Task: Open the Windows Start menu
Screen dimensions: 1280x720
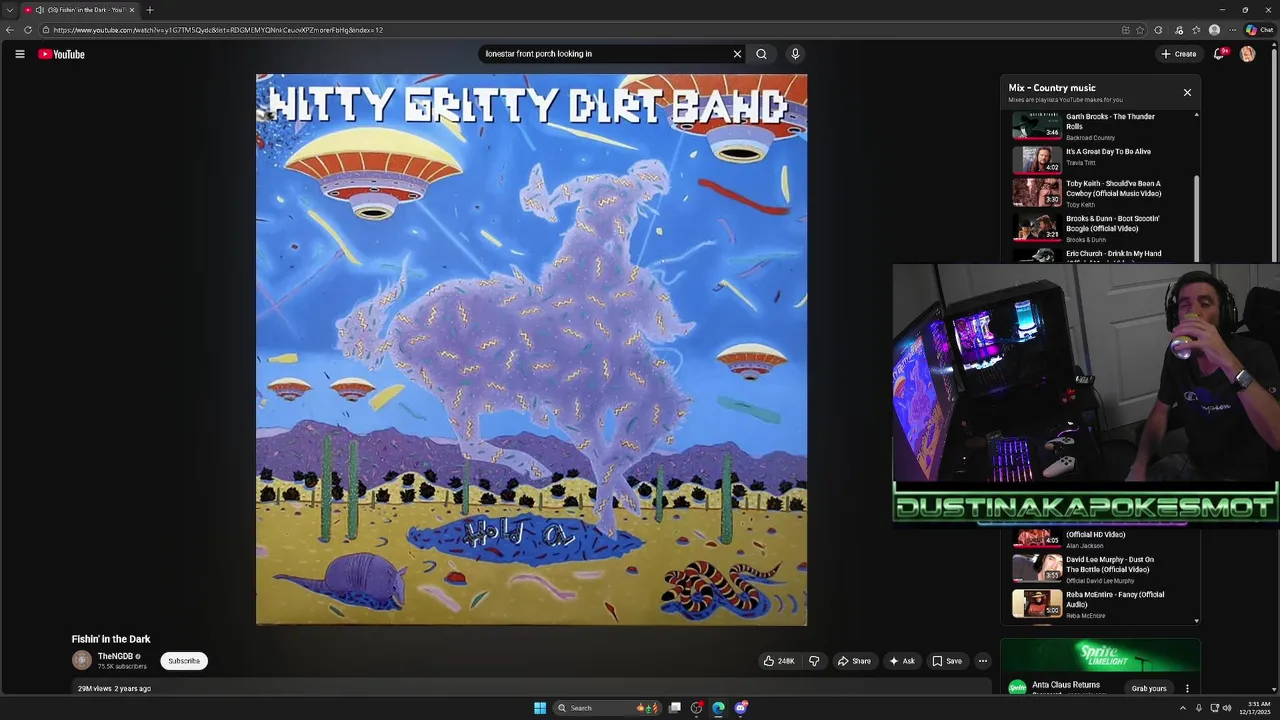Action: tap(540, 708)
